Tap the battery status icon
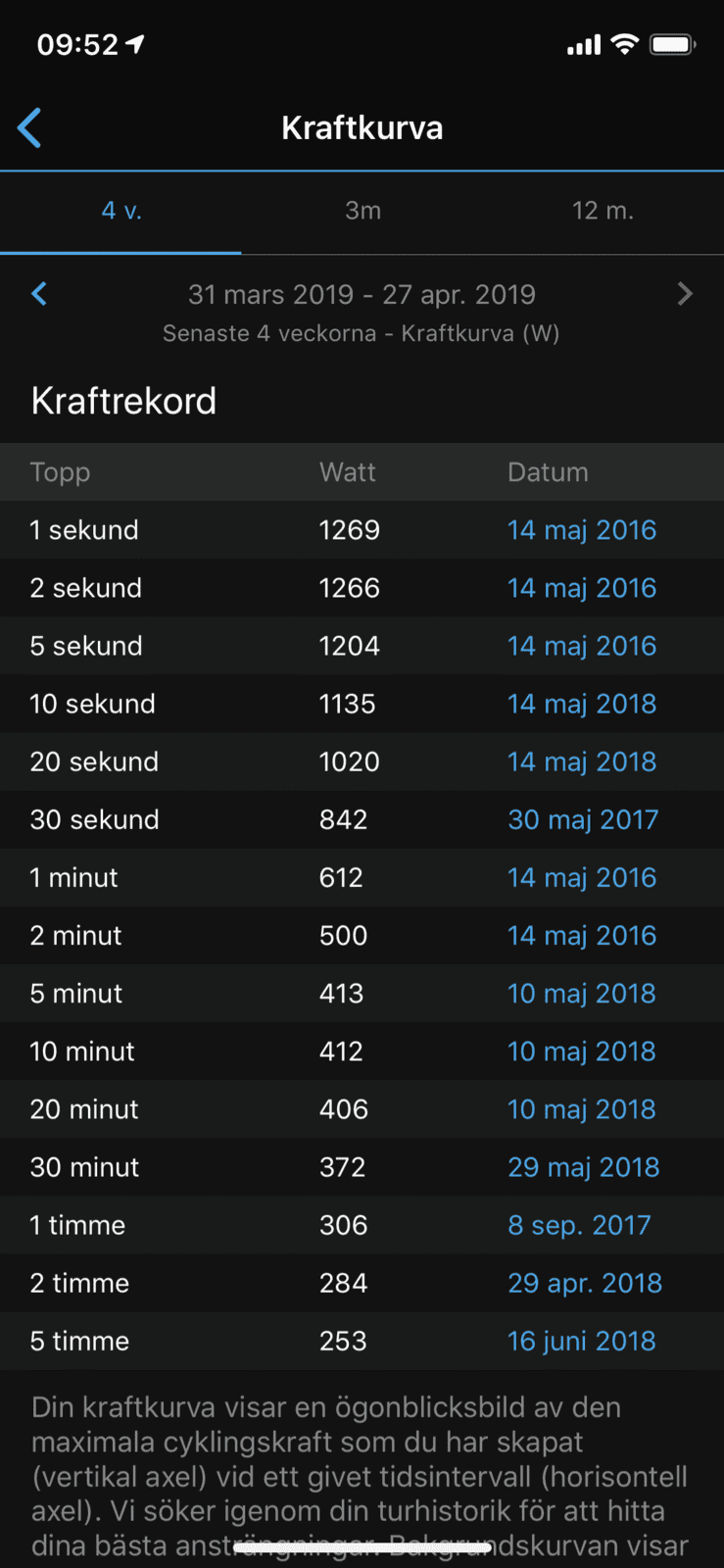This screenshot has width=724, height=1568. click(x=672, y=44)
